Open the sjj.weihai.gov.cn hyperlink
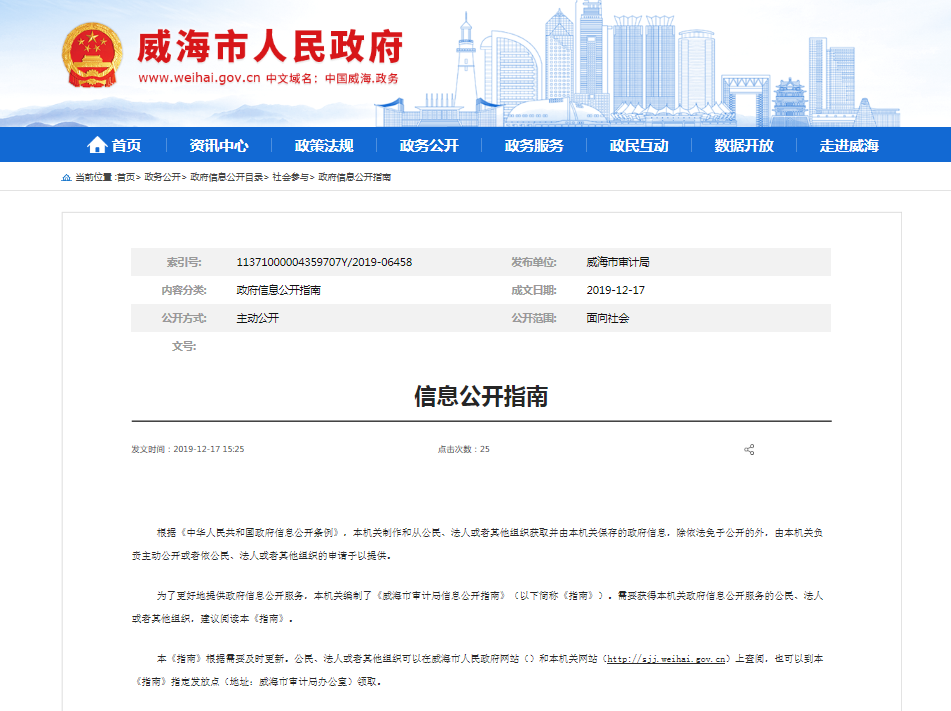 pyautogui.click(x=665, y=659)
